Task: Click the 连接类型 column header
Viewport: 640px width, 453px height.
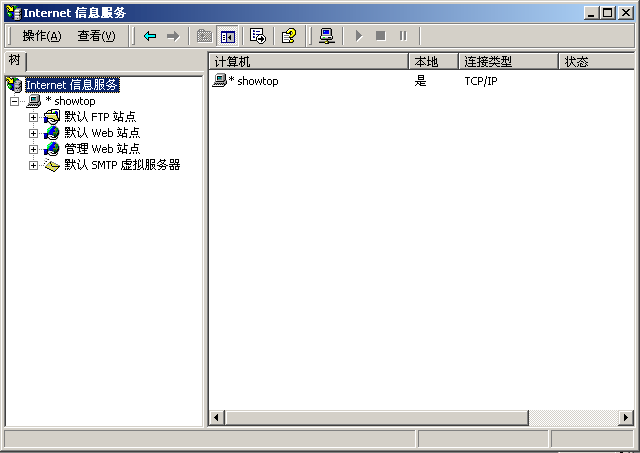Action: tap(507, 62)
